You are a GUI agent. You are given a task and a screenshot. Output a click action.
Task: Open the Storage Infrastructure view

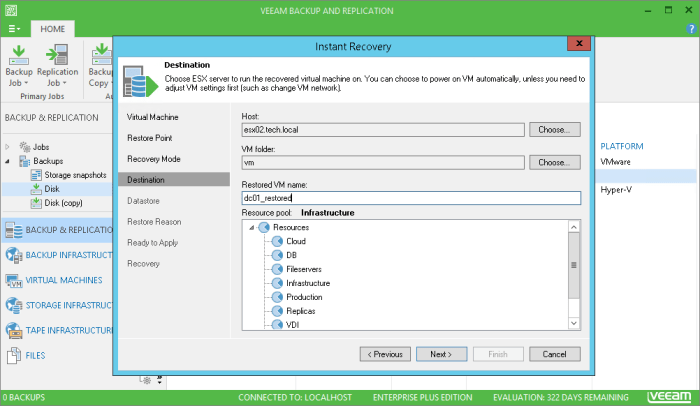(x=58, y=306)
